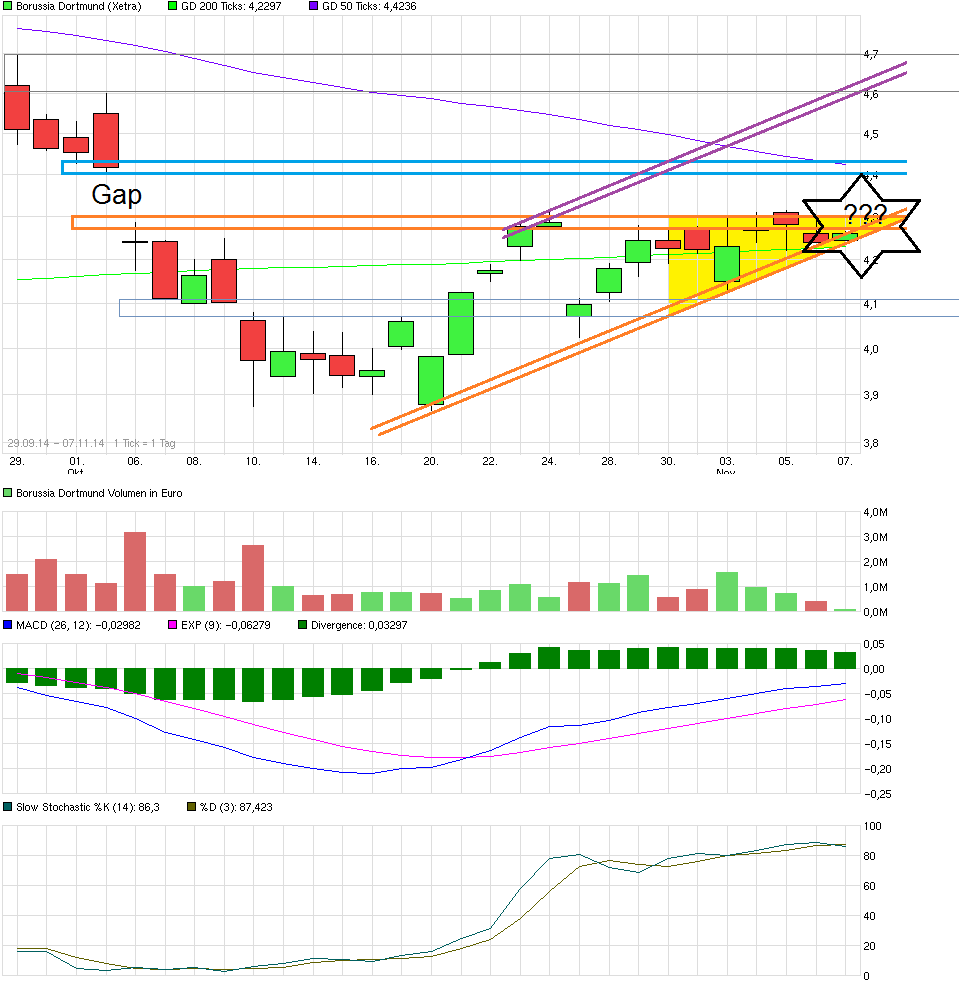The image size is (959, 986).
Task: Toggle the MACD indicator panel display
Action: (8, 624)
